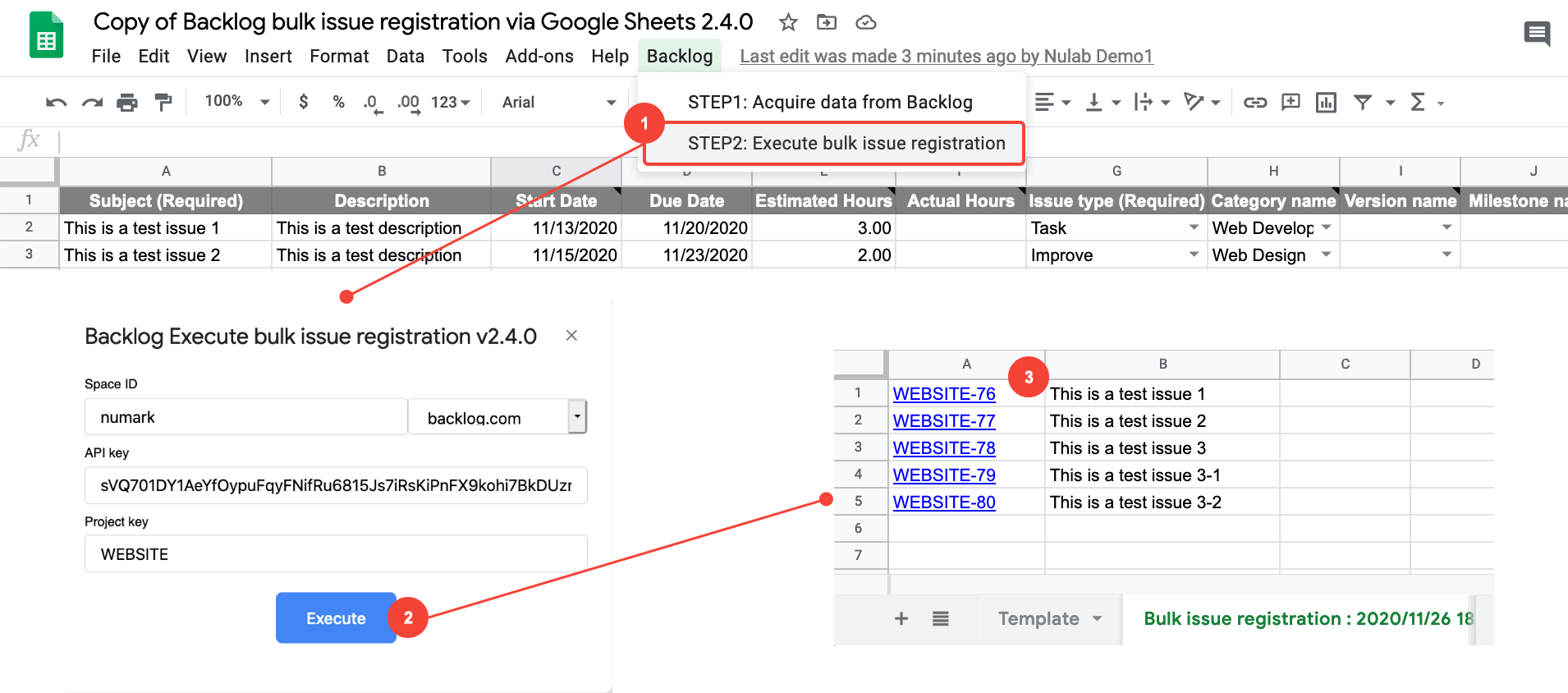
Task: Click the Project key input field
Action: (336, 554)
